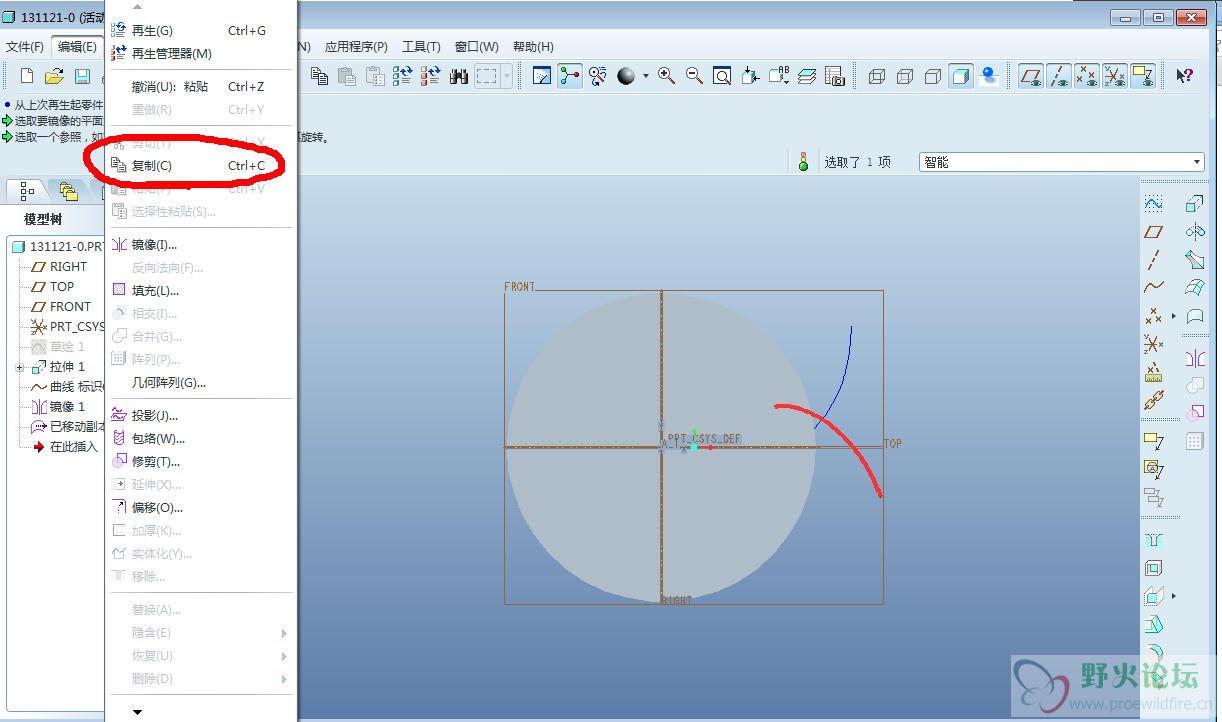Click the Shell tool in right toolbar

coord(1154,569)
